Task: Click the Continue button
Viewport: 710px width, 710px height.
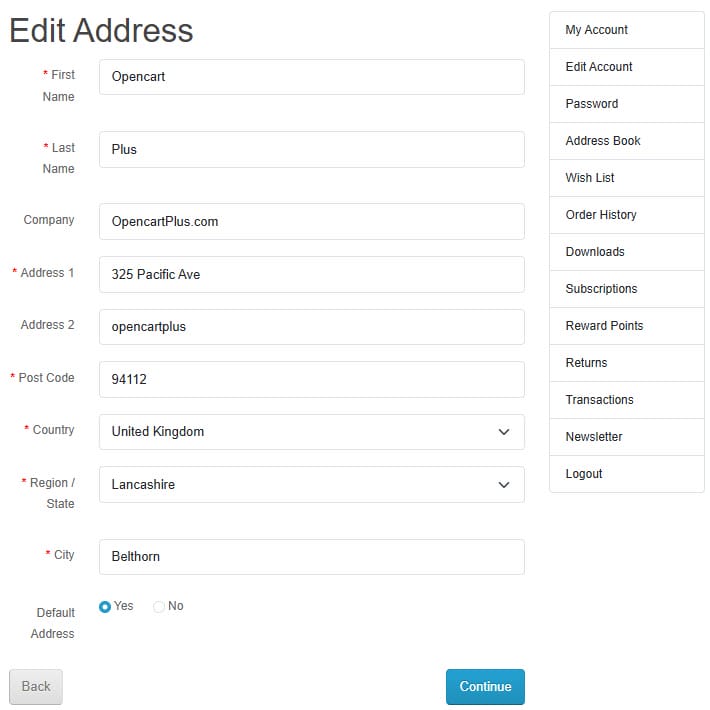Action: pyautogui.click(x=485, y=686)
